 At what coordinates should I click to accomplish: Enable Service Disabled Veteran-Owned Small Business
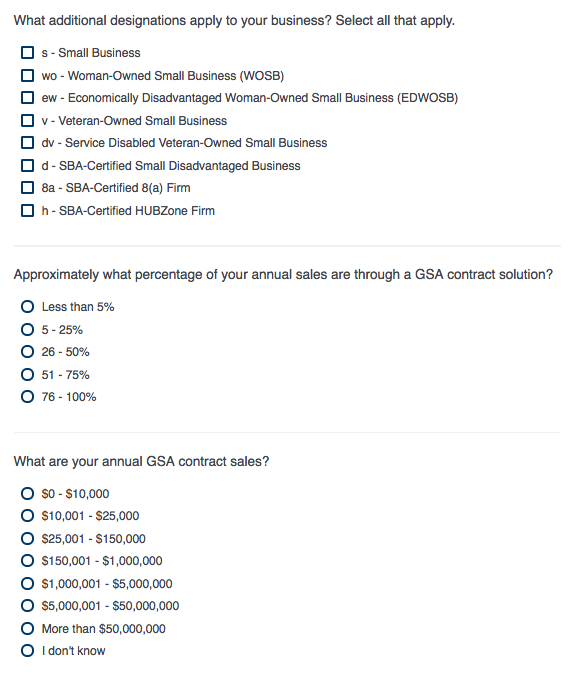coord(27,142)
